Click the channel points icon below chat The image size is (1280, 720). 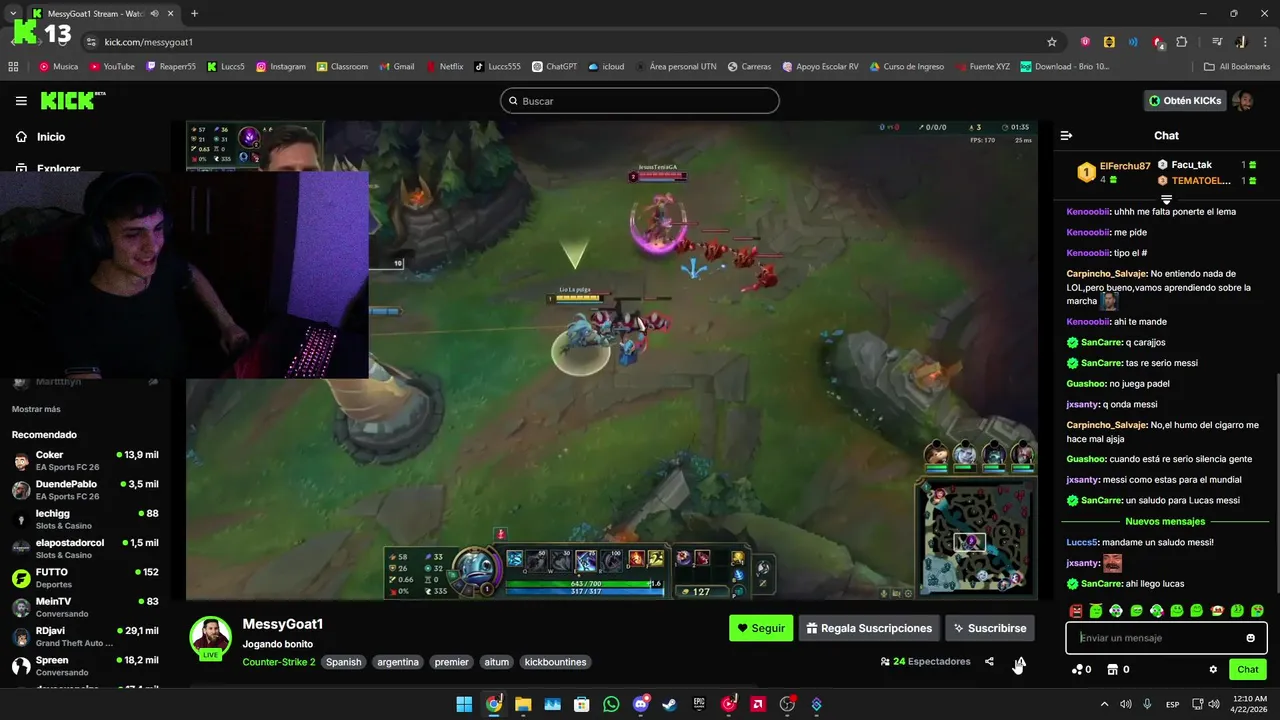(1076, 669)
